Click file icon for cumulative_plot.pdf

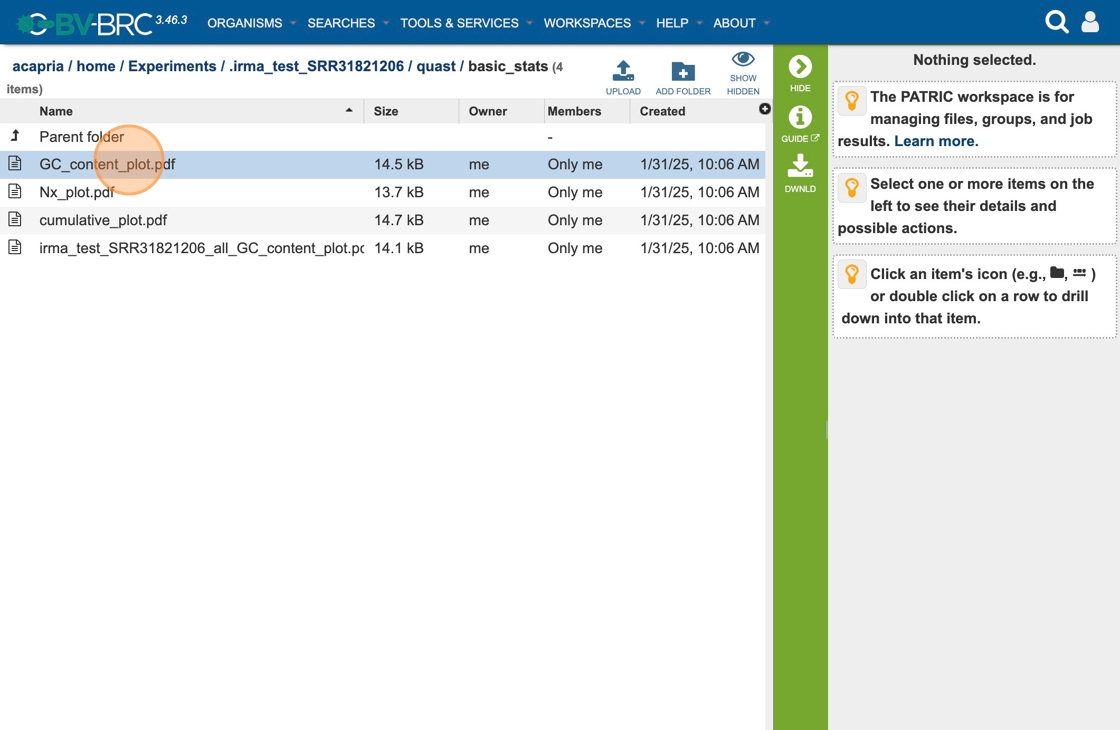[14, 219]
